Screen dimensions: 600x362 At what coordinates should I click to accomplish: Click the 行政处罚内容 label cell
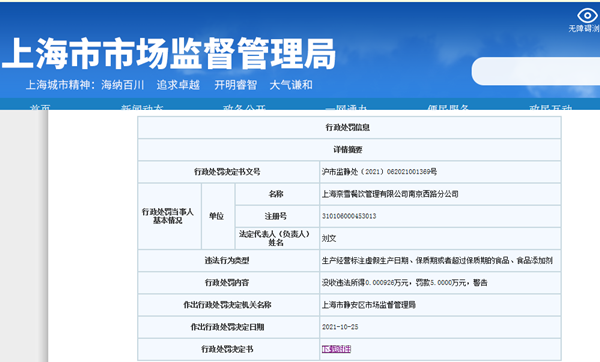228,283
